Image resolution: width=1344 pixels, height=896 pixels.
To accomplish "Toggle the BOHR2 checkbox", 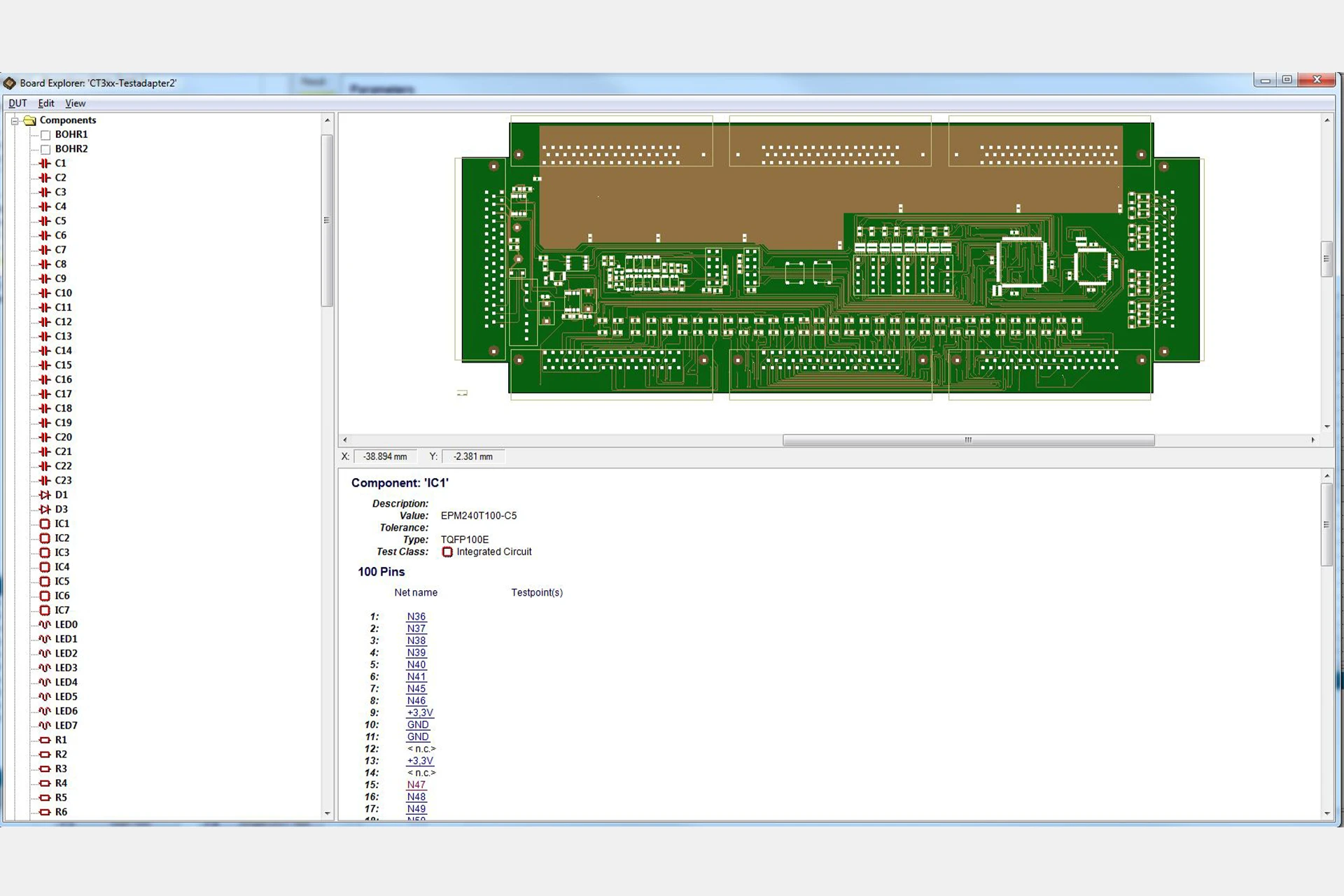I will [x=45, y=149].
